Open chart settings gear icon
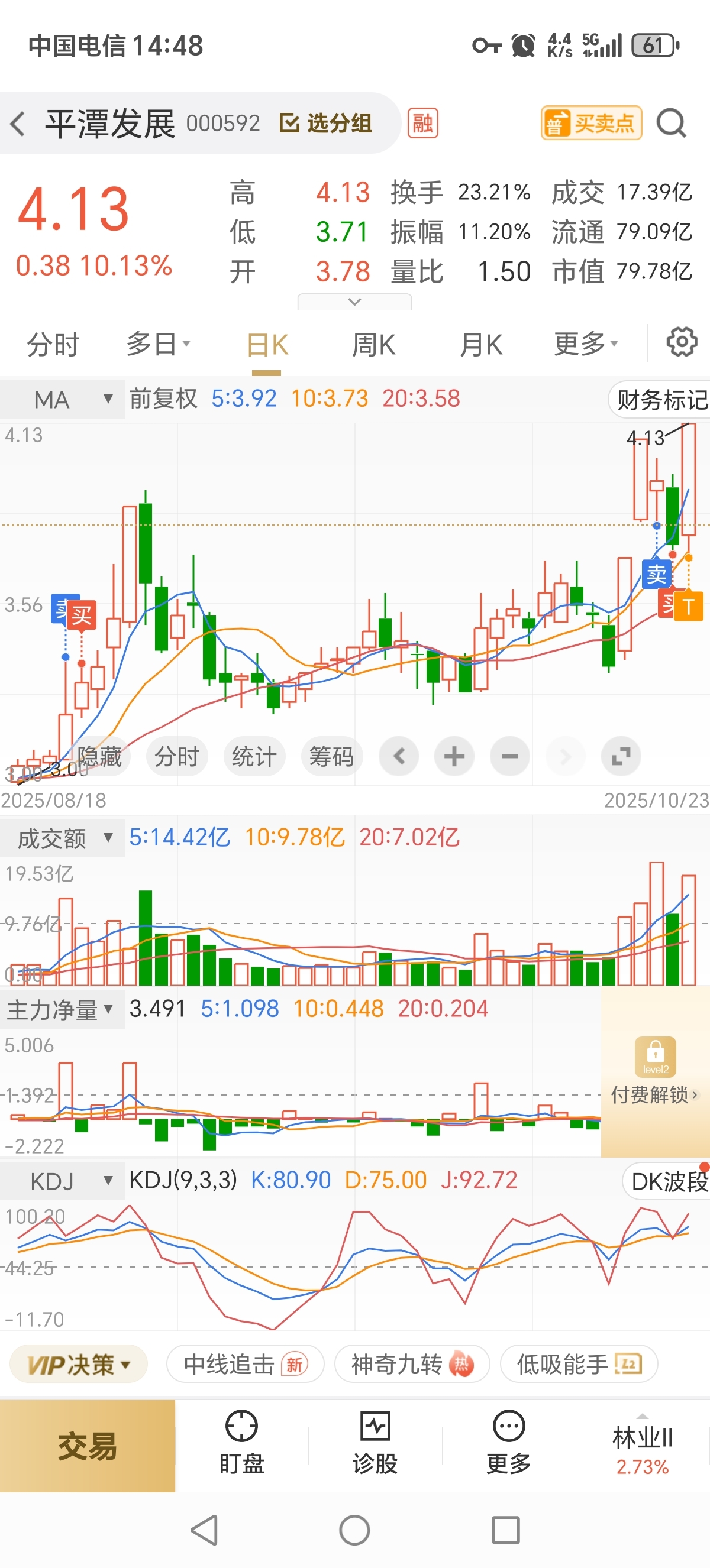The image size is (710, 1568). coord(682,343)
